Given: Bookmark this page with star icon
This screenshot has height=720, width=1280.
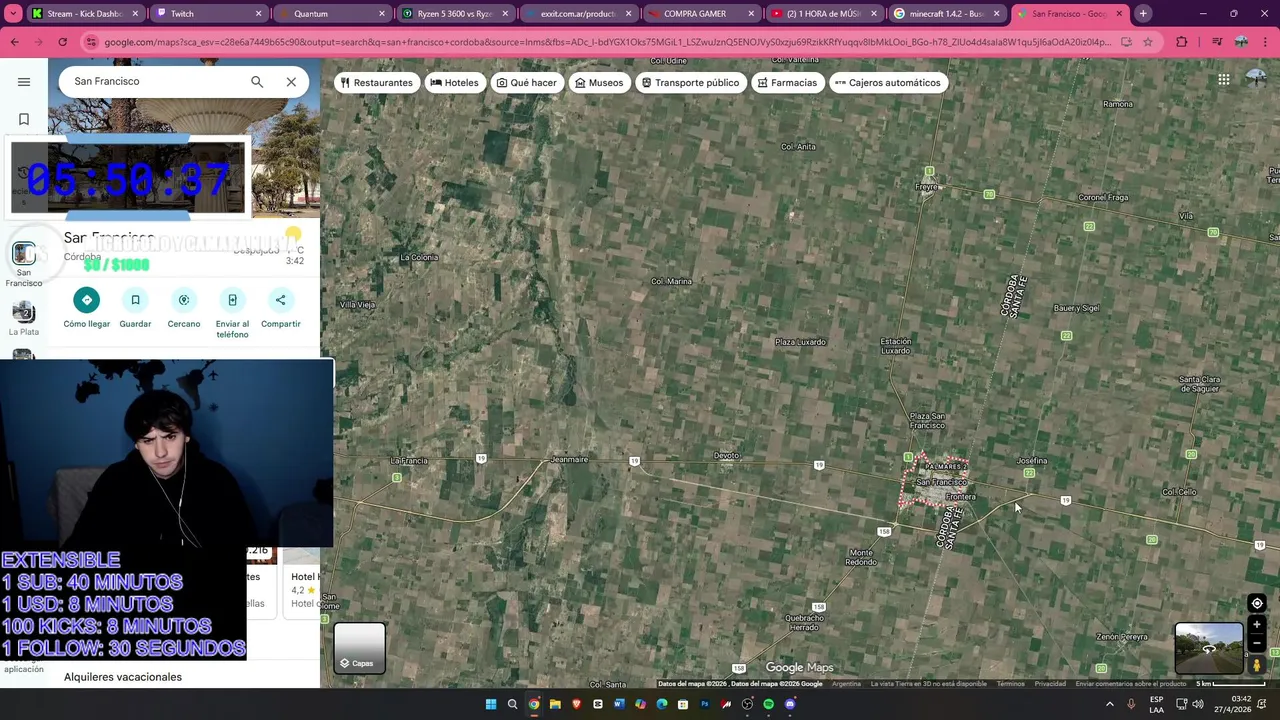Looking at the screenshot, I should (1148, 42).
